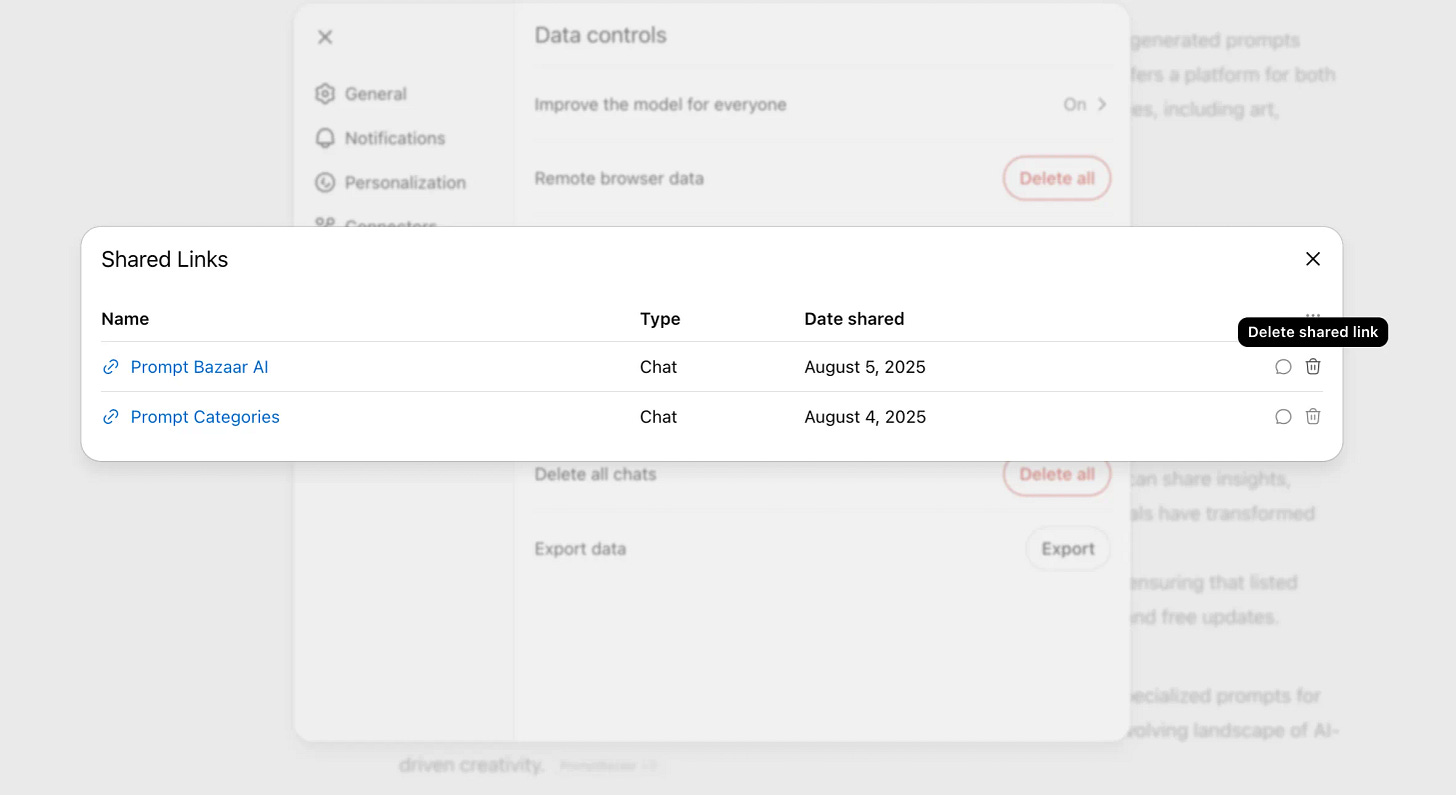Click Chat type in Prompt Categories row
Viewport: 1456px width, 795px height.
658,417
